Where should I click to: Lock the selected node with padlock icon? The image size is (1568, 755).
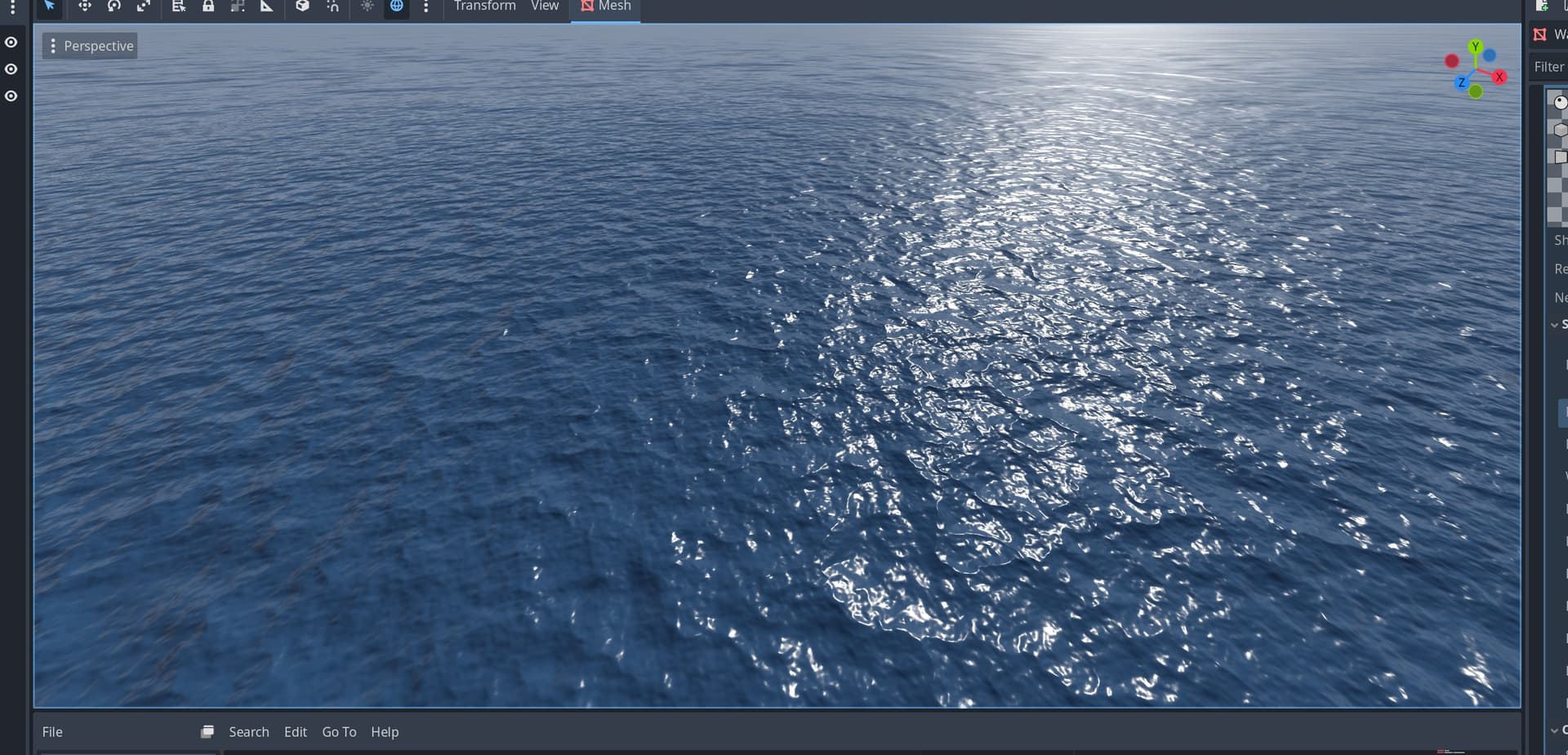point(208,7)
